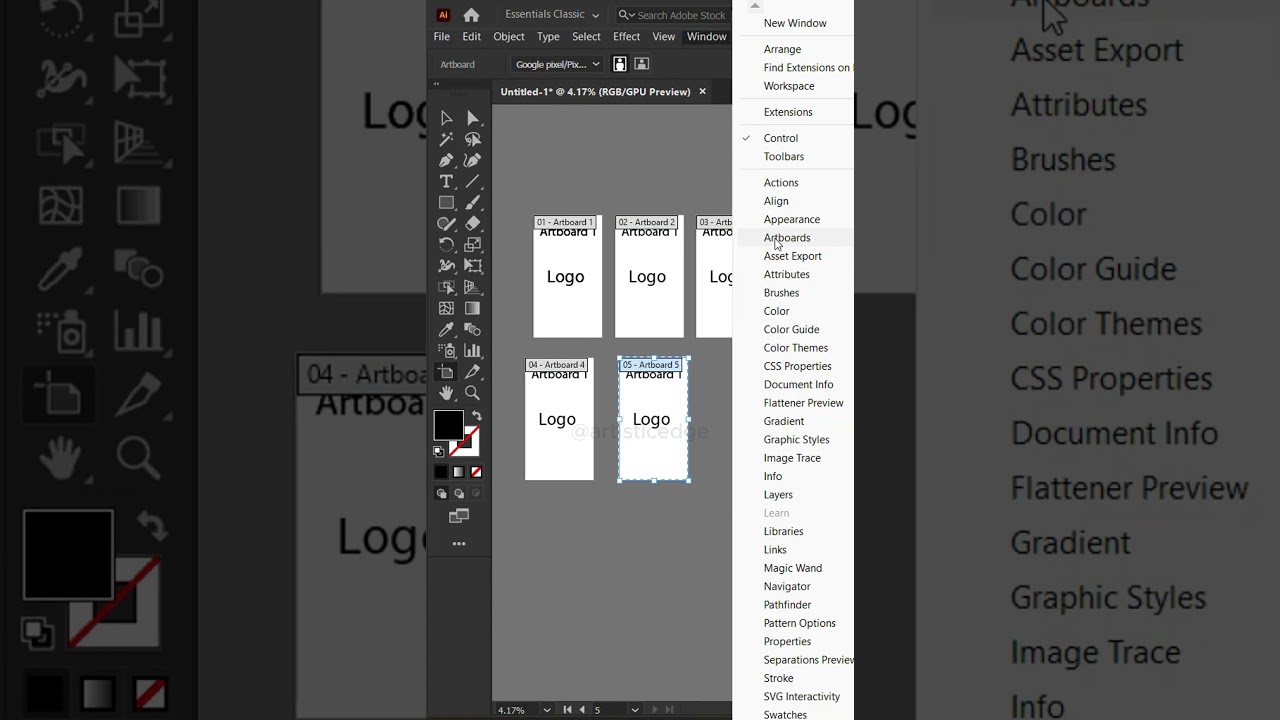Select the Pen tool
The height and width of the screenshot is (720, 1280).
coord(446,160)
